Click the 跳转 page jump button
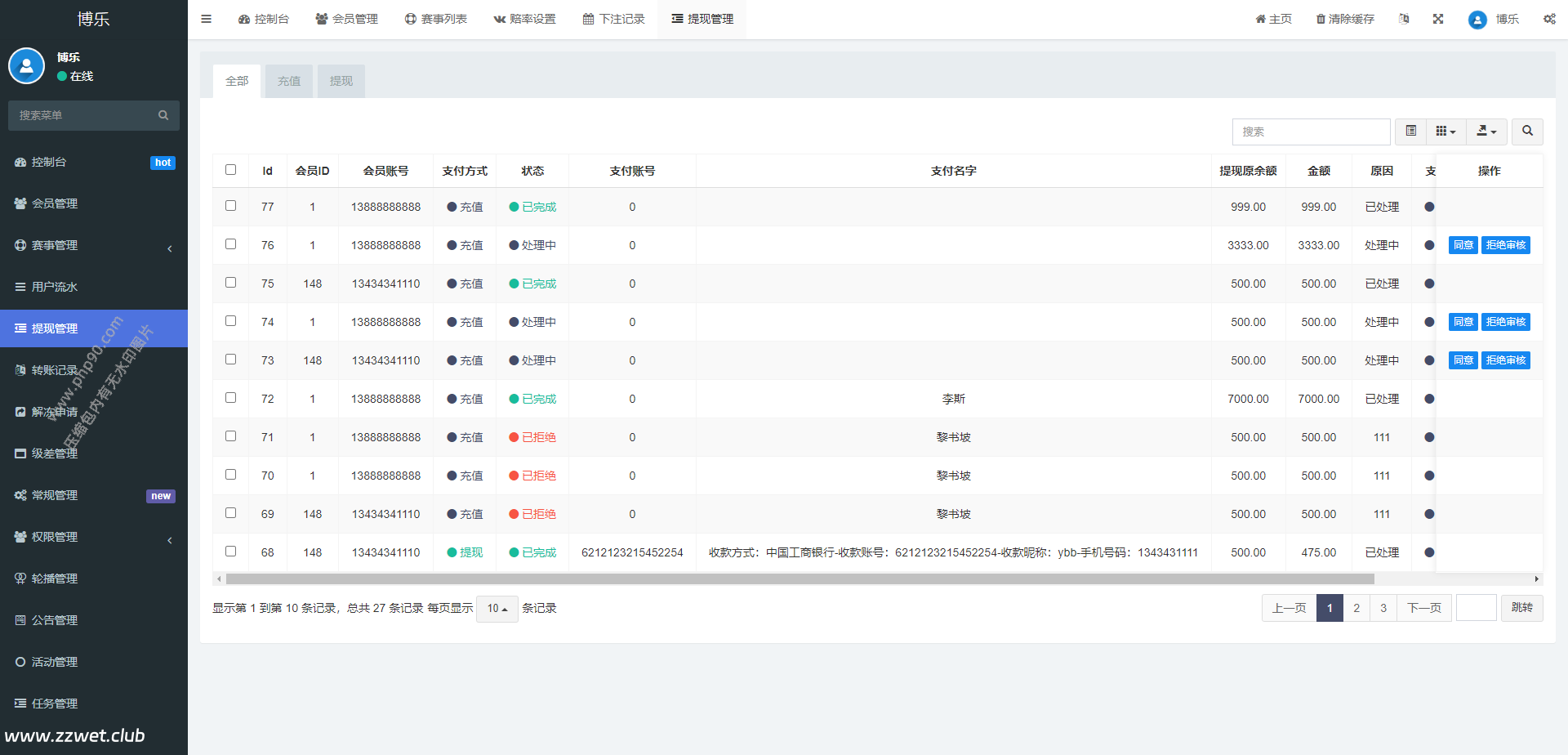Image resolution: width=1568 pixels, height=755 pixels. coord(1522,608)
